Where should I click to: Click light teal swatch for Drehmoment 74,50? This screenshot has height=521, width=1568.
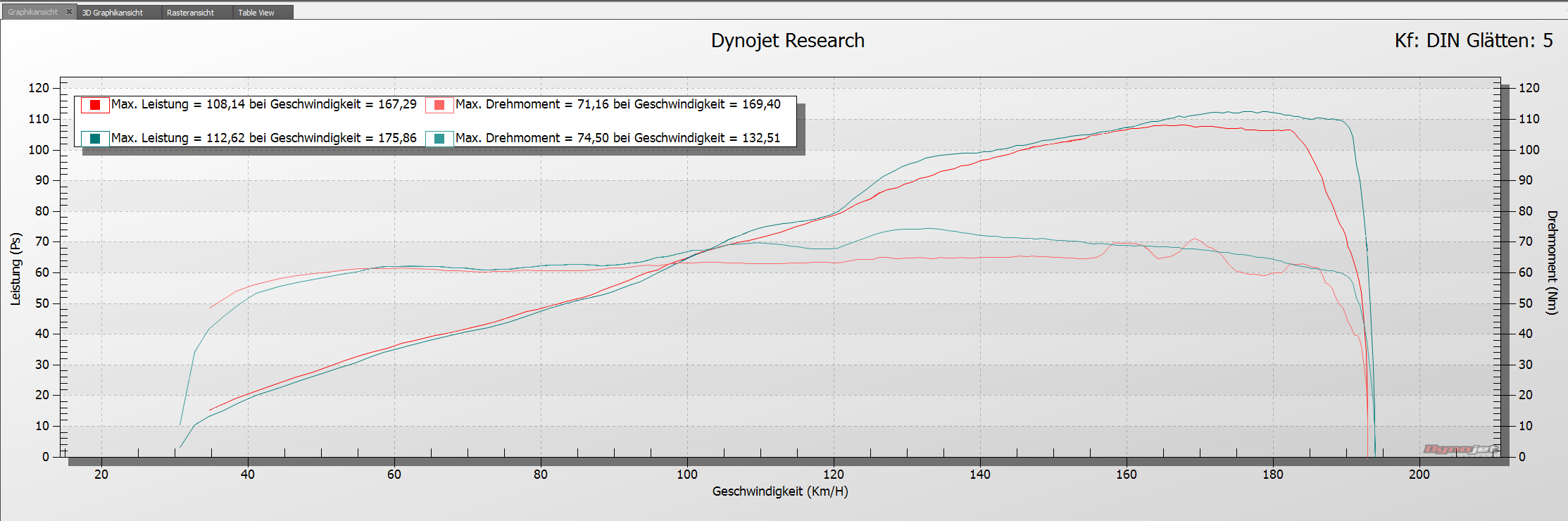439,139
